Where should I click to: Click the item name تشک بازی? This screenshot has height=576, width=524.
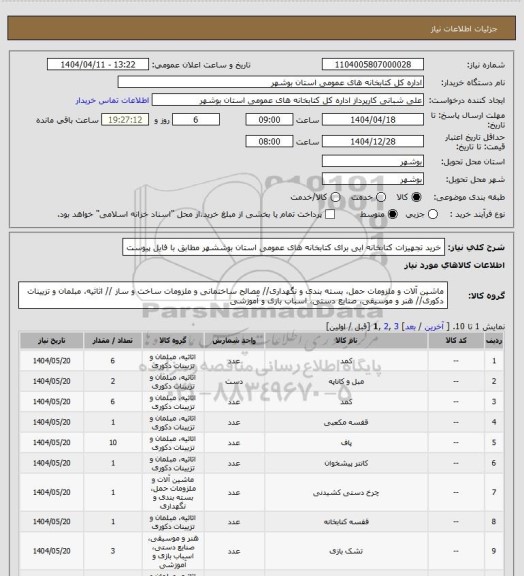click(346, 551)
